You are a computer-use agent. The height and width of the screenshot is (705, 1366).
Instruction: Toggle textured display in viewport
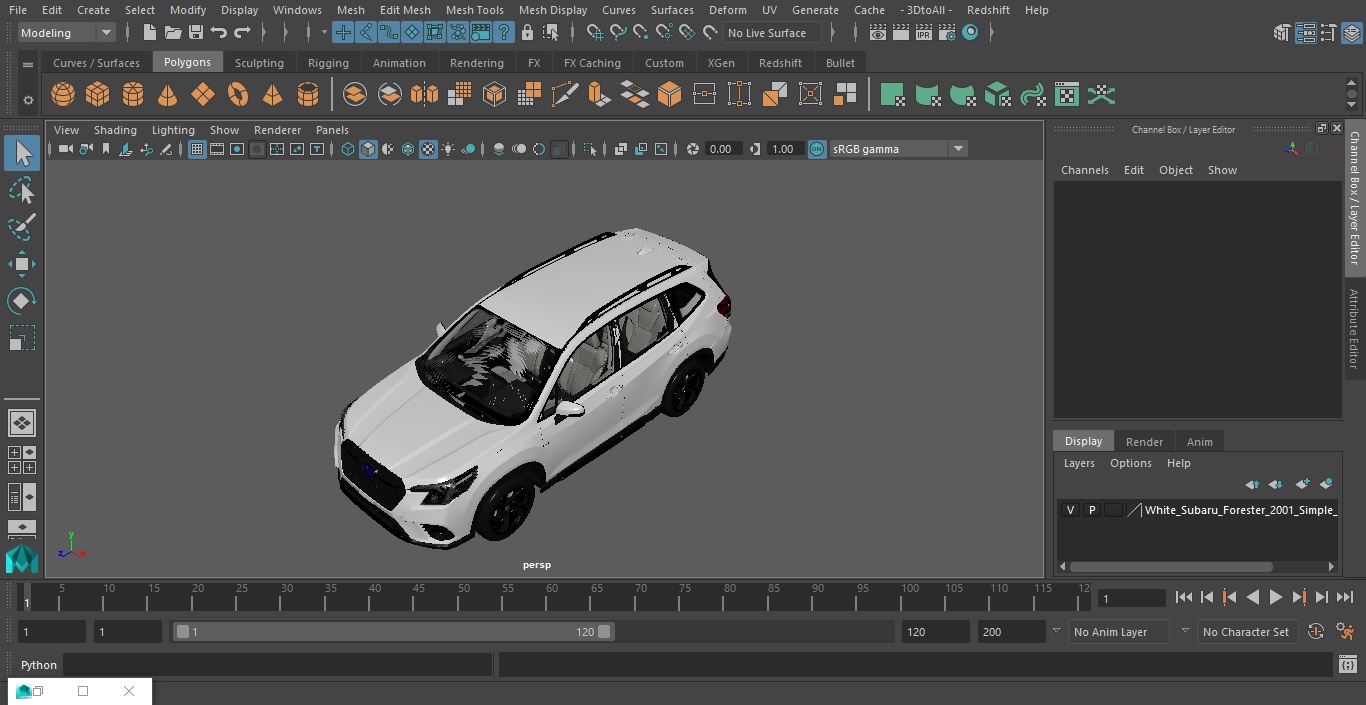coord(428,149)
